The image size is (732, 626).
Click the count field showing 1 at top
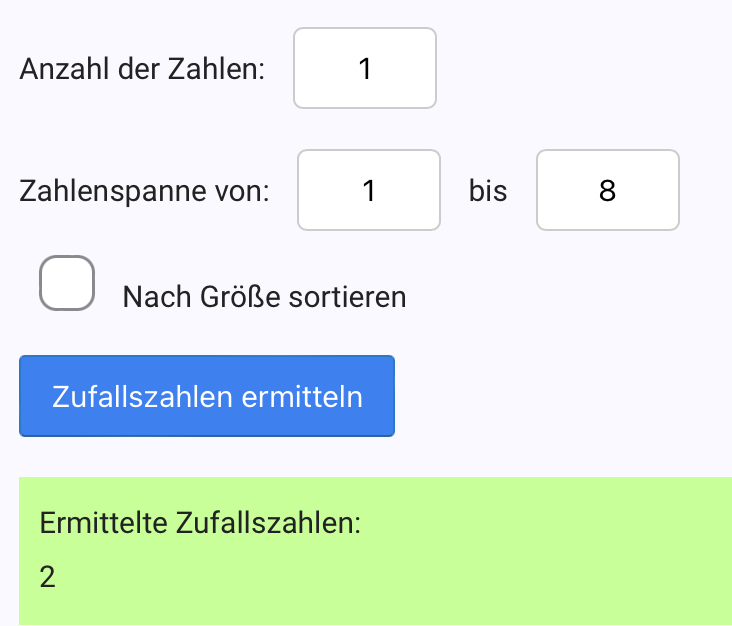point(365,68)
